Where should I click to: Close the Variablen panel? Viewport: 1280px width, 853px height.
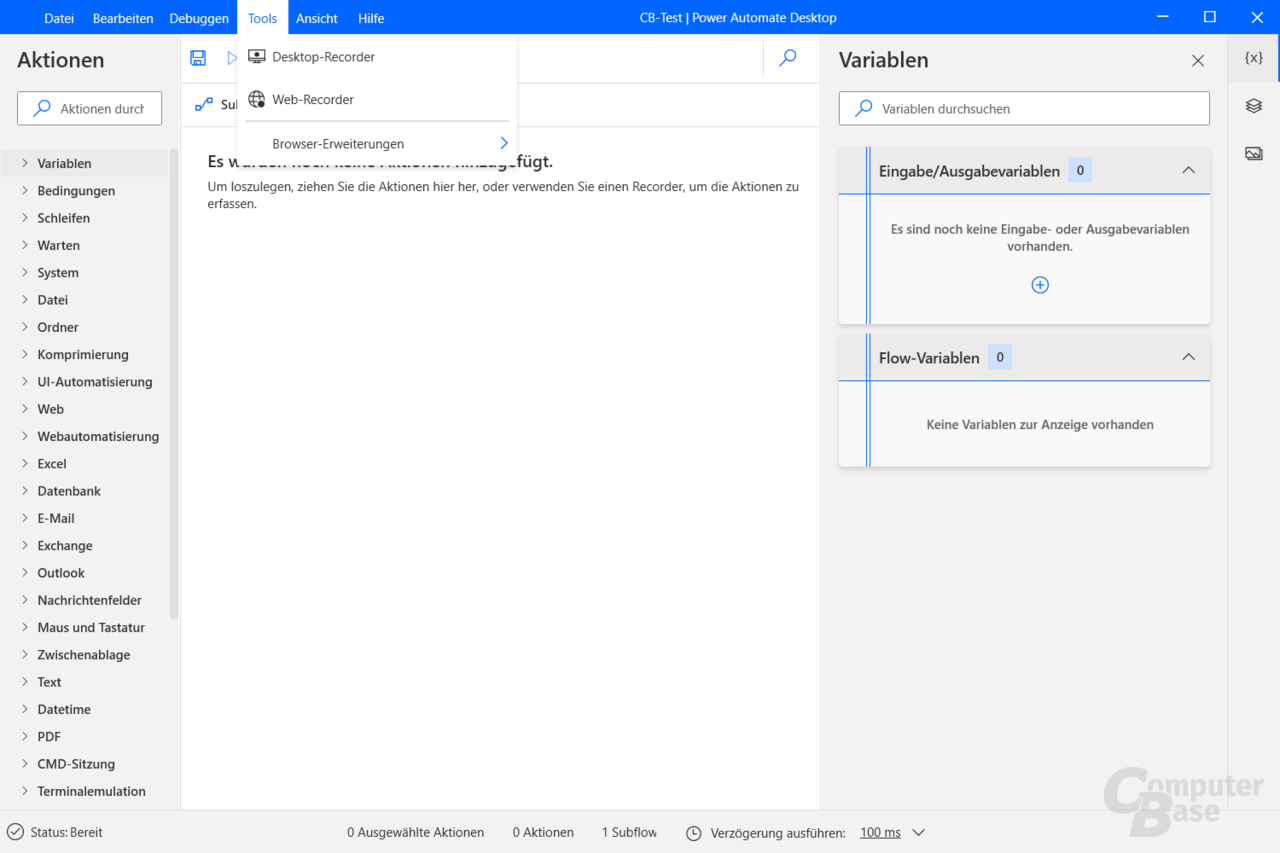1197,60
